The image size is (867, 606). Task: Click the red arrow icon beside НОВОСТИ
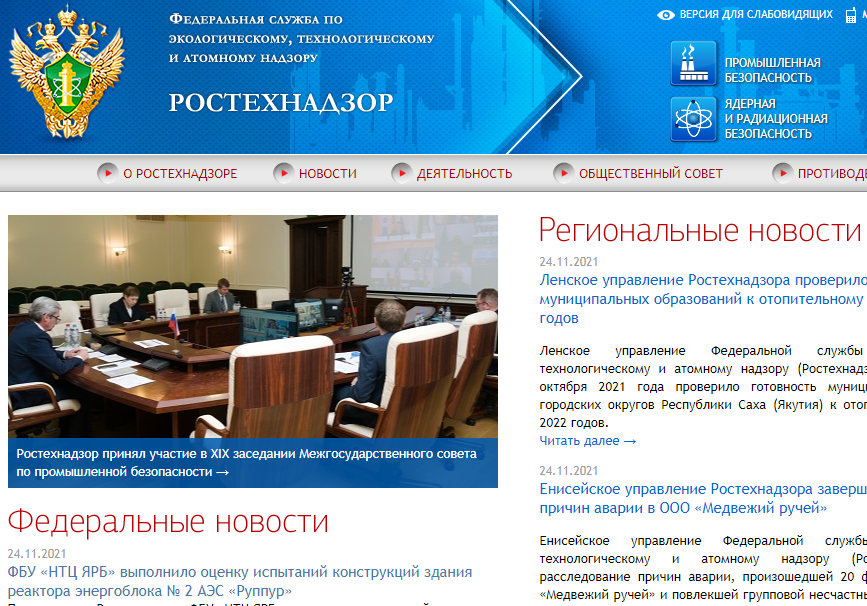283,172
